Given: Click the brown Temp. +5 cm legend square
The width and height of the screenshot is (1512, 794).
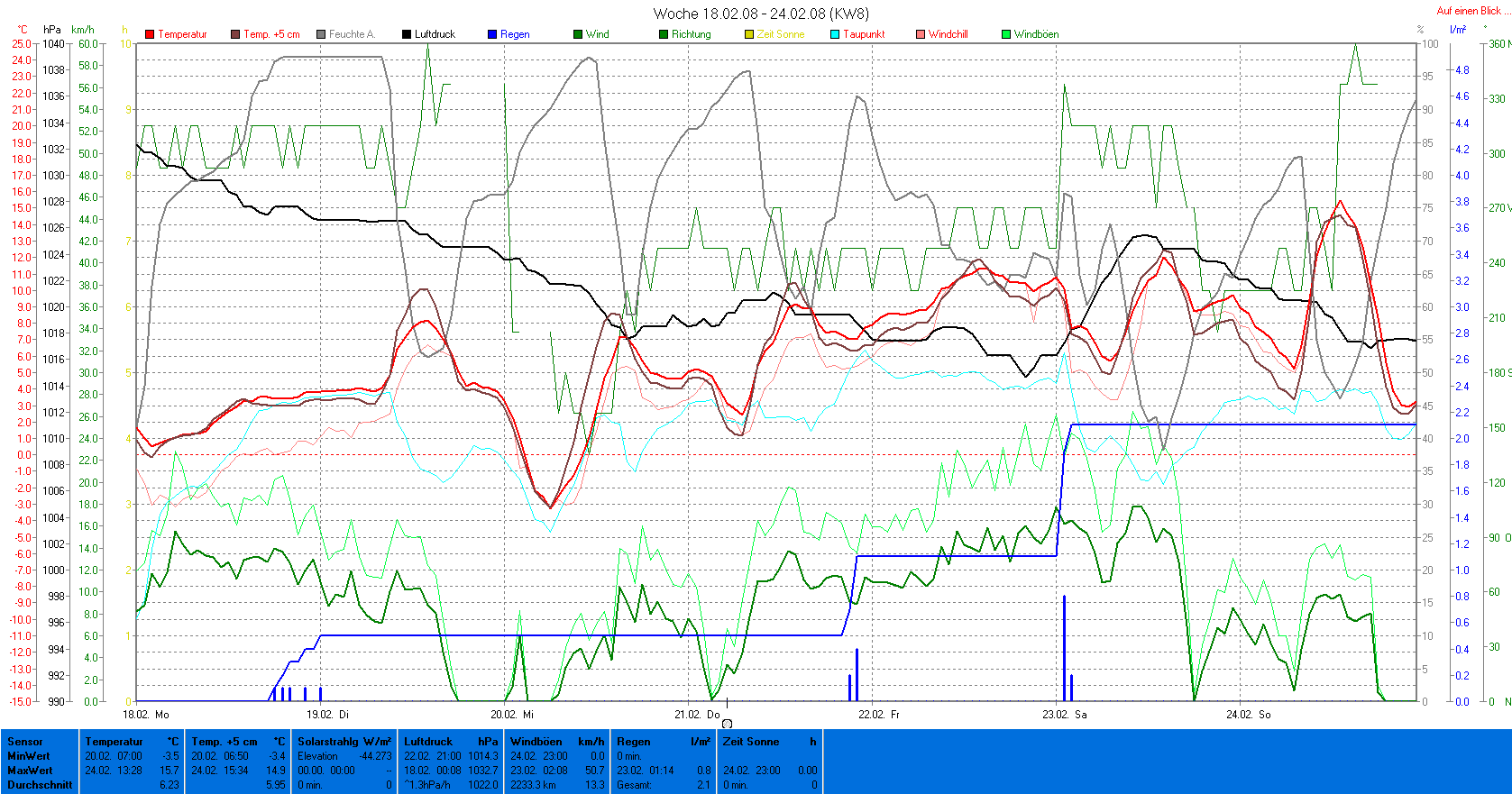Looking at the screenshot, I should (235, 34).
